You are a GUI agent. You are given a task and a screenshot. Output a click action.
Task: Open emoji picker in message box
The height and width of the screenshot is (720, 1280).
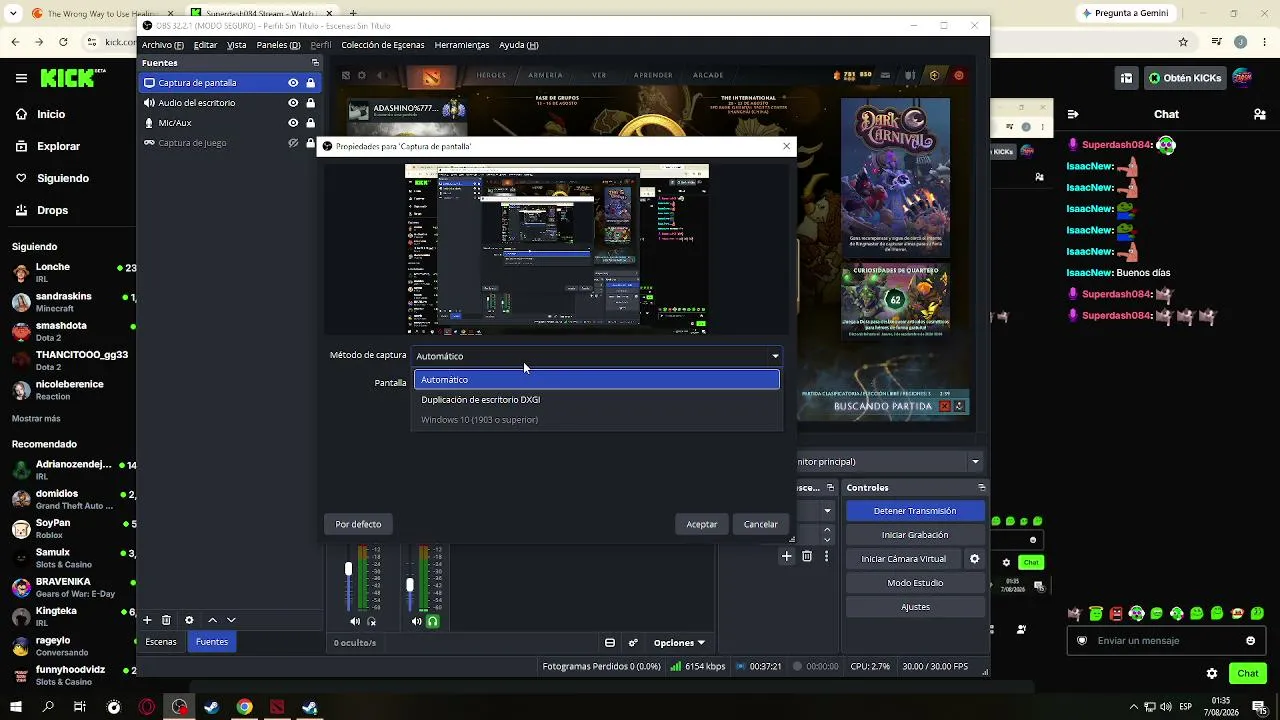1250,641
